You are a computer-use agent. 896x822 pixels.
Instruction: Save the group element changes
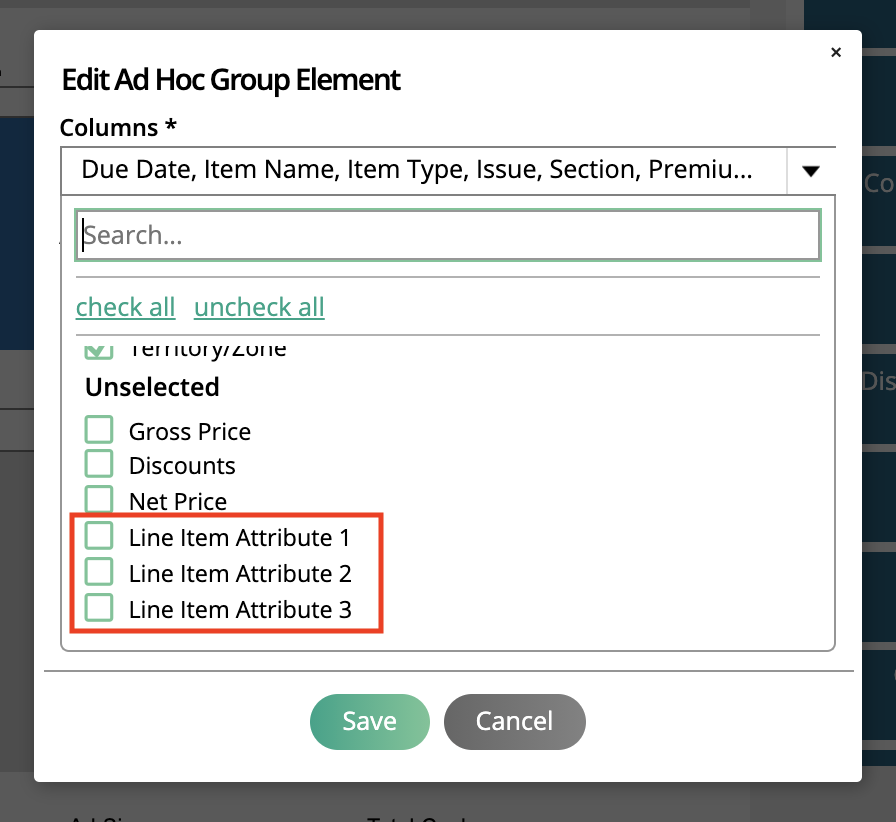pyautogui.click(x=370, y=721)
